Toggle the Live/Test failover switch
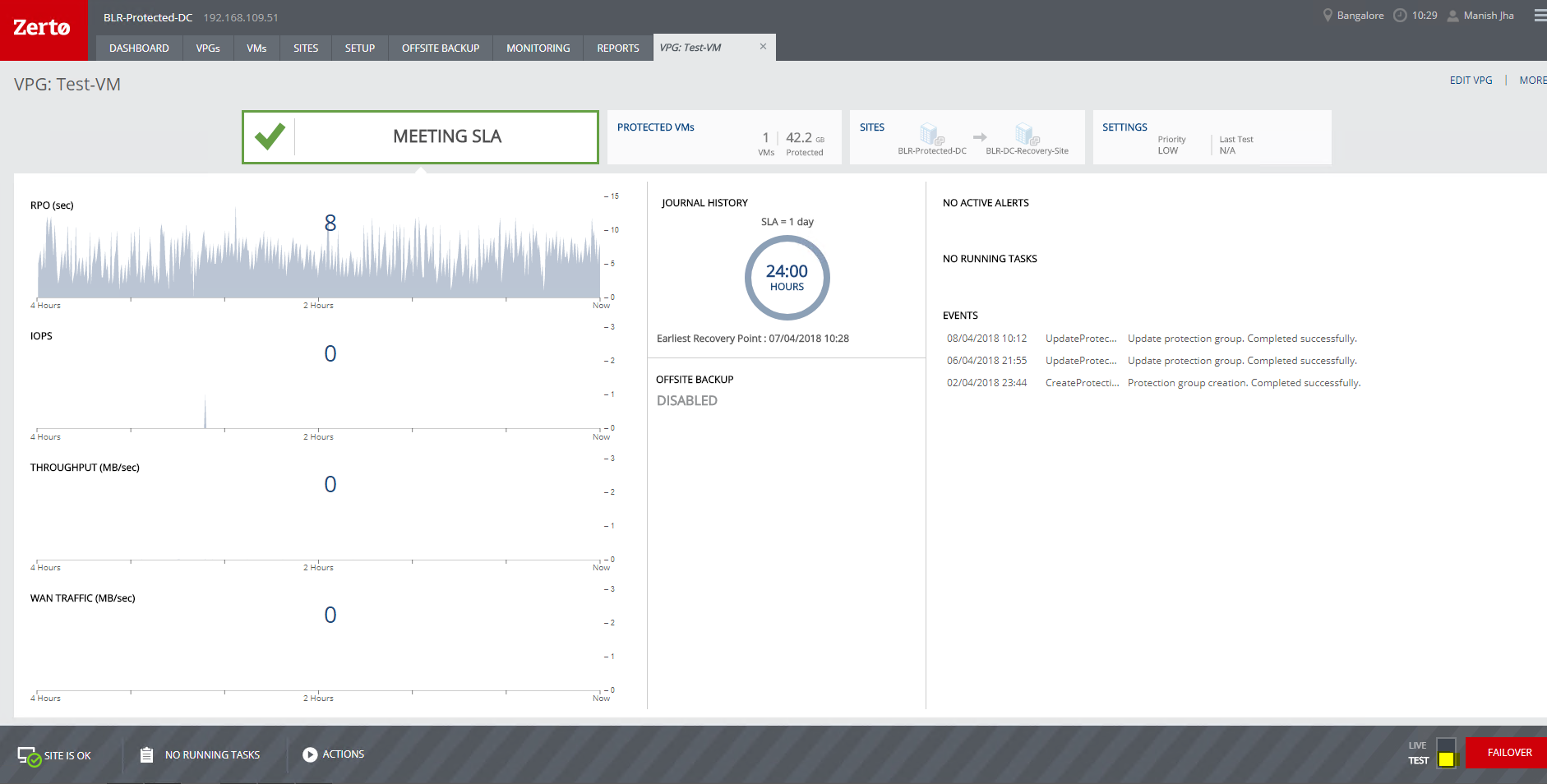This screenshot has height=784, width=1547. click(1446, 753)
